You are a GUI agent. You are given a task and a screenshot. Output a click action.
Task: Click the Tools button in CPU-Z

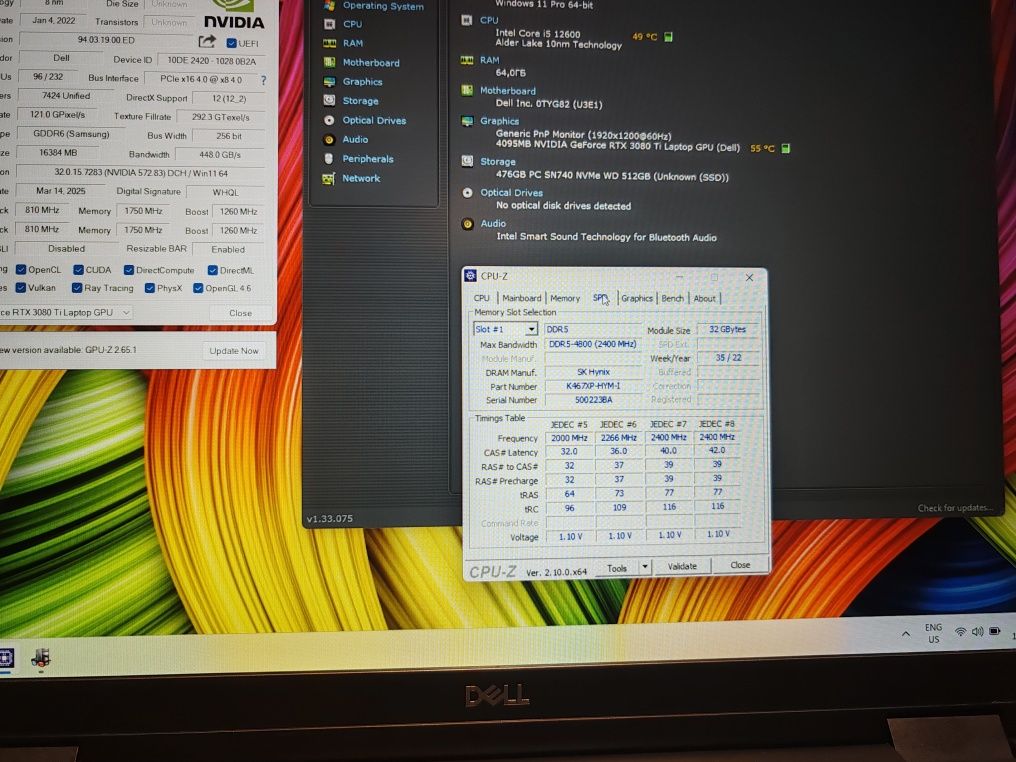(x=617, y=568)
